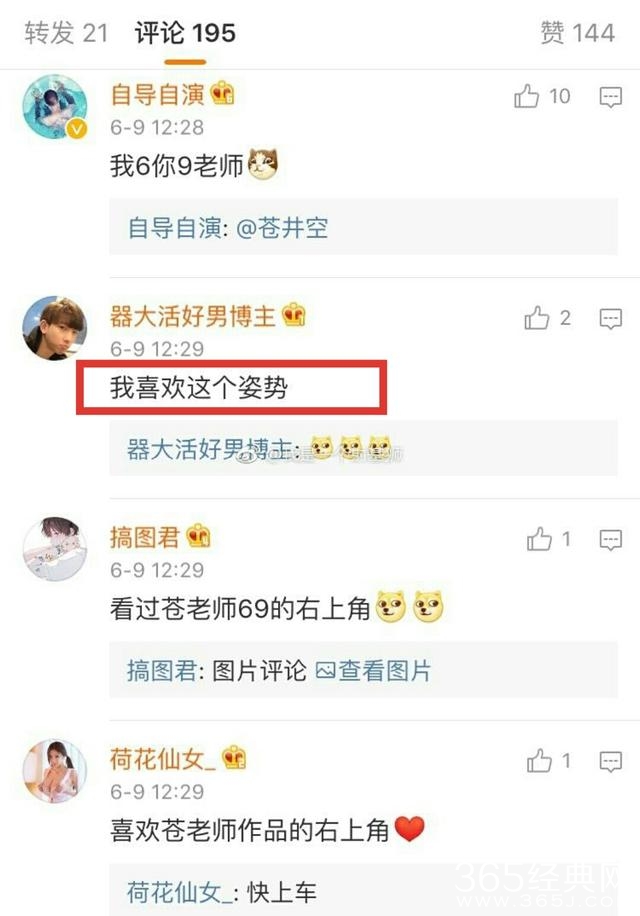Image resolution: width=640 pixels, height=916 pixels.
Task: Like the comment by 自导自演
Action: point(527,96)
